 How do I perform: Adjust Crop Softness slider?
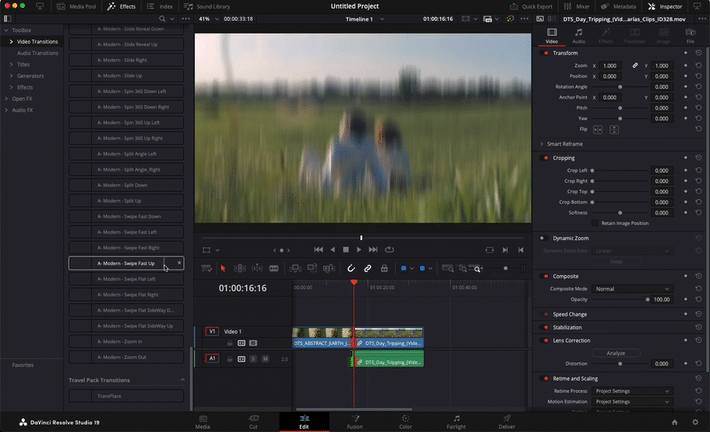click(x=620, y=213)
